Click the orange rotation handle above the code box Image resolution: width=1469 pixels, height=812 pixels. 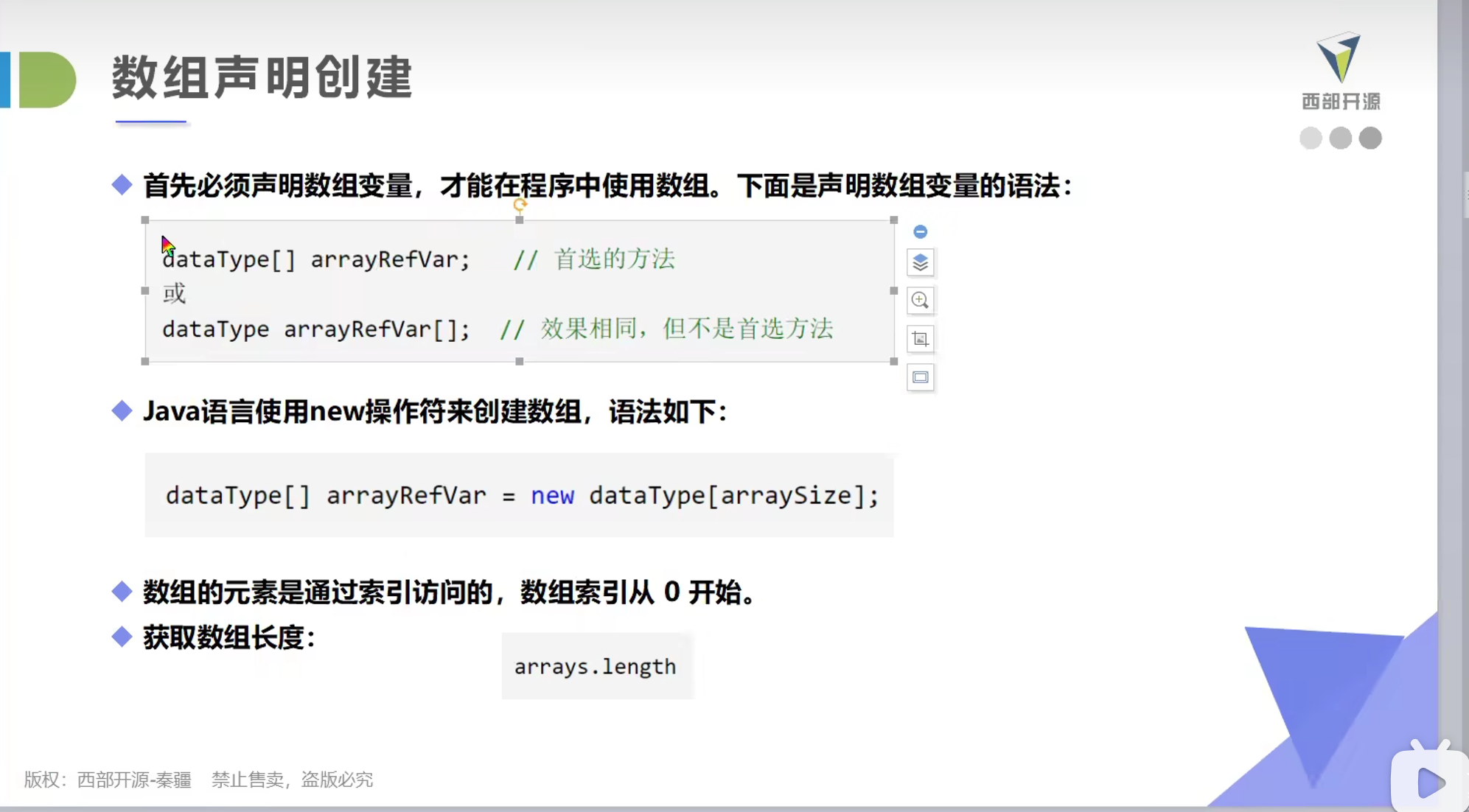520,204
